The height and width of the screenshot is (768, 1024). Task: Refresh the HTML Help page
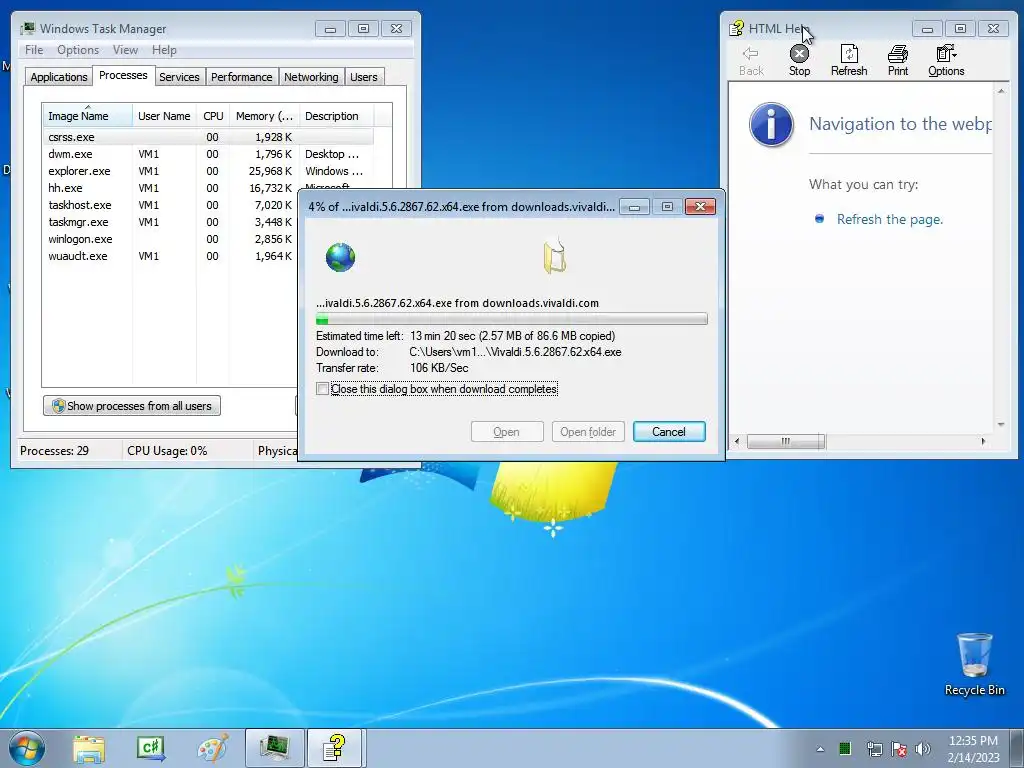(849, 61)
